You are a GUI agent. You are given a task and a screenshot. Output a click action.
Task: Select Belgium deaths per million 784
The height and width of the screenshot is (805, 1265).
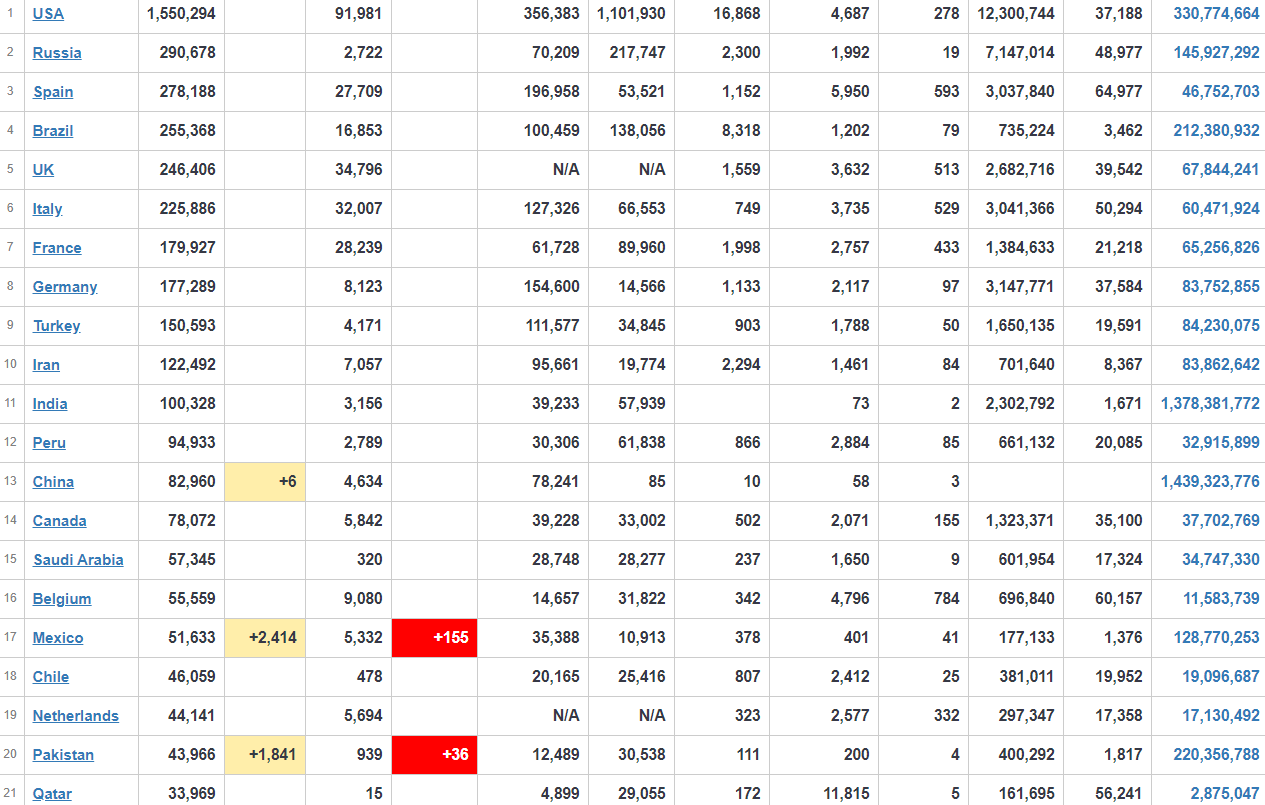click(947, 599)
